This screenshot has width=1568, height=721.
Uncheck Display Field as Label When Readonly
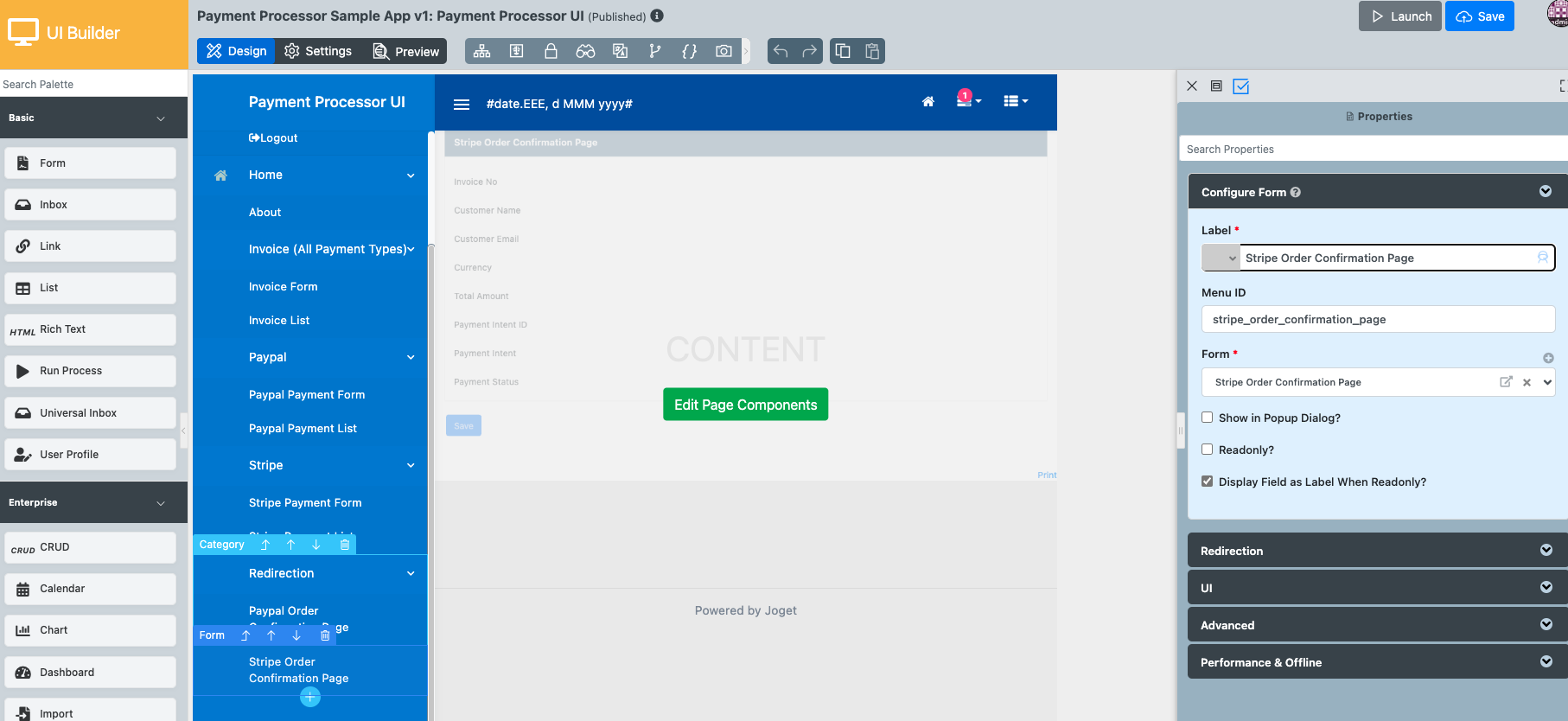point(1208,482)
